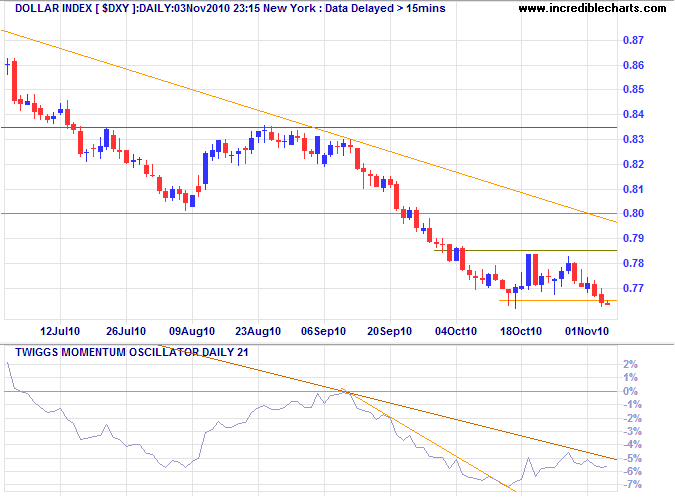Click the www.incrediblecharts.com website label

pyautogui.click(x=592, y=8)
